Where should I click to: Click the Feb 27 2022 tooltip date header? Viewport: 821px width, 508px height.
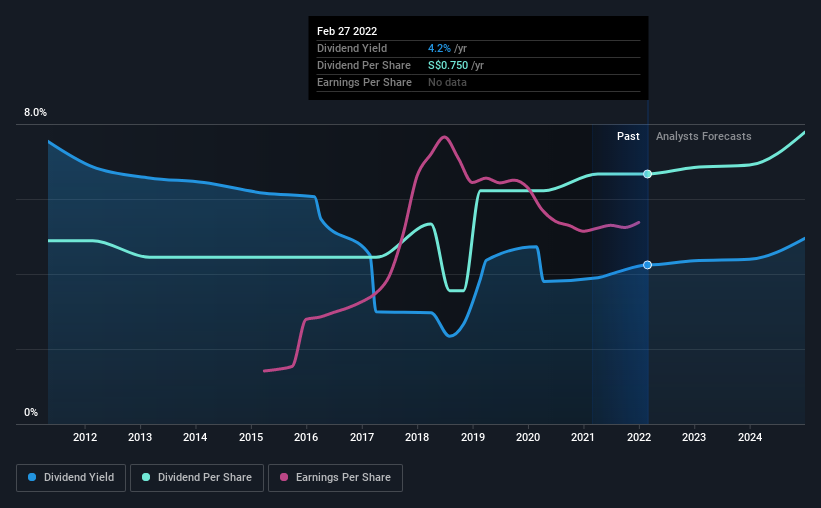(347, 31)
